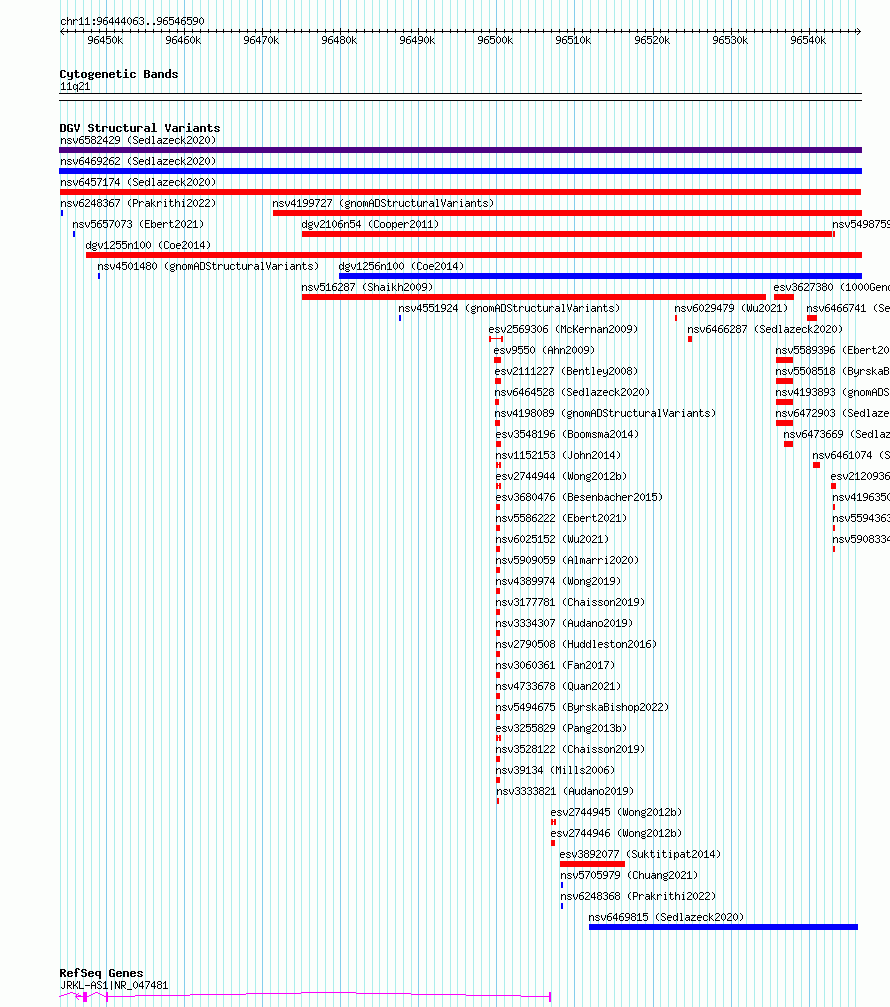Image resolution: width=890 pixels, height=1007 pixels.
Task: Open nsv6025152 (Wu2021) variant
Action: point(552,539)
